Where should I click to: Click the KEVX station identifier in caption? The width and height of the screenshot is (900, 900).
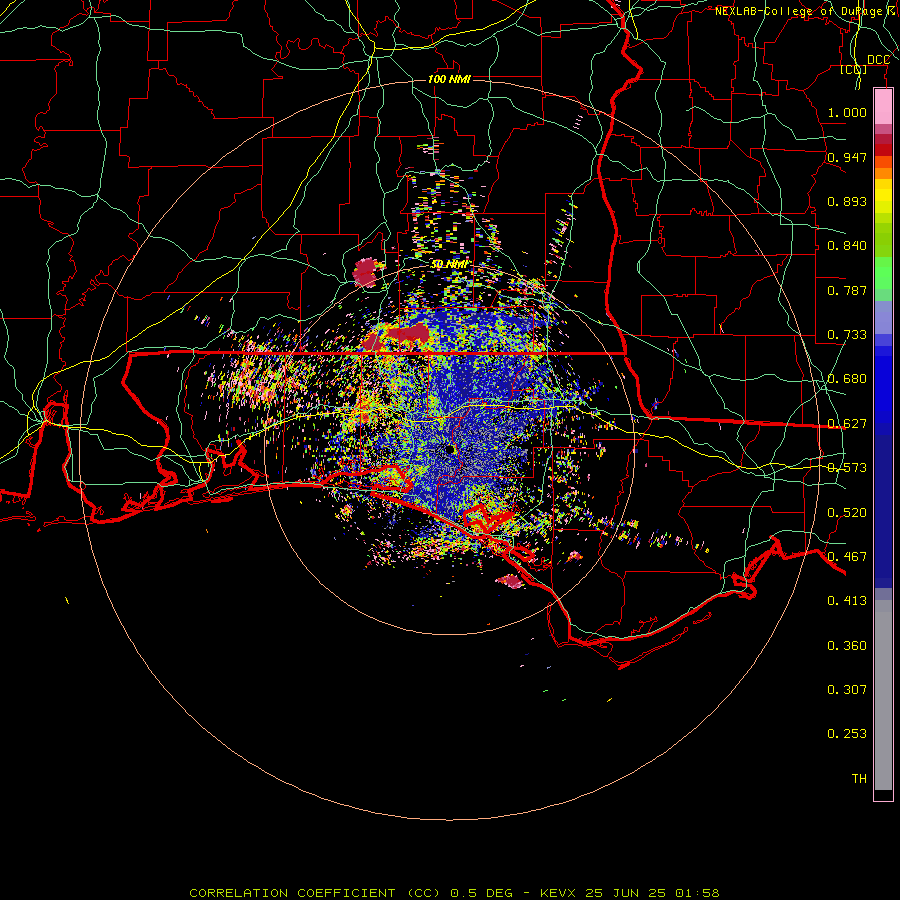[x=558, y=893]
